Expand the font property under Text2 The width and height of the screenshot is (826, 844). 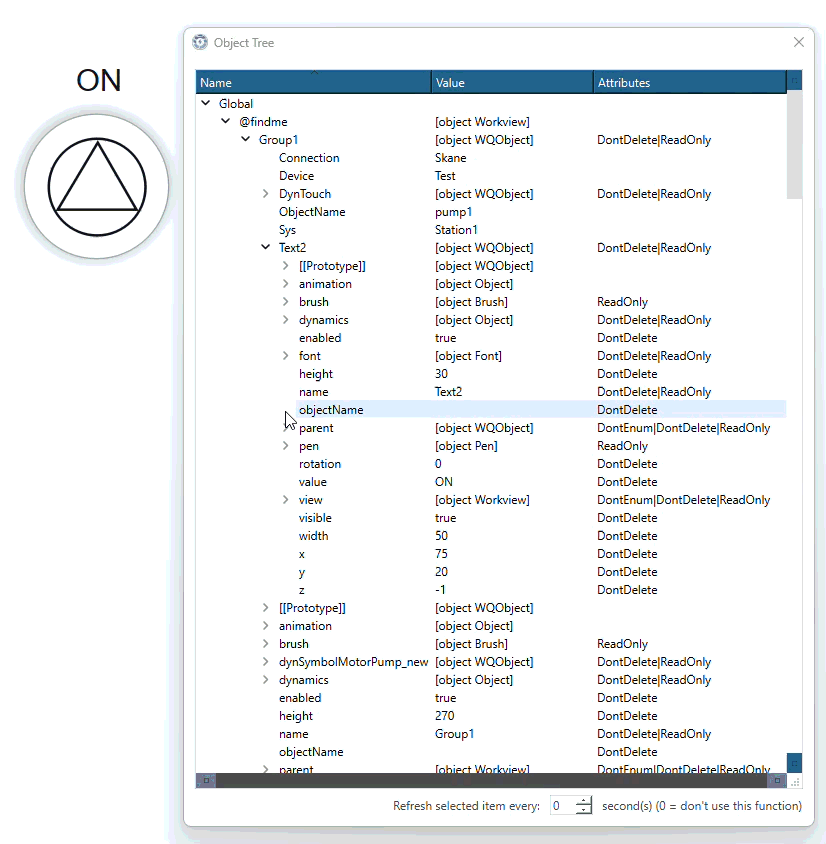coord(286,356)
